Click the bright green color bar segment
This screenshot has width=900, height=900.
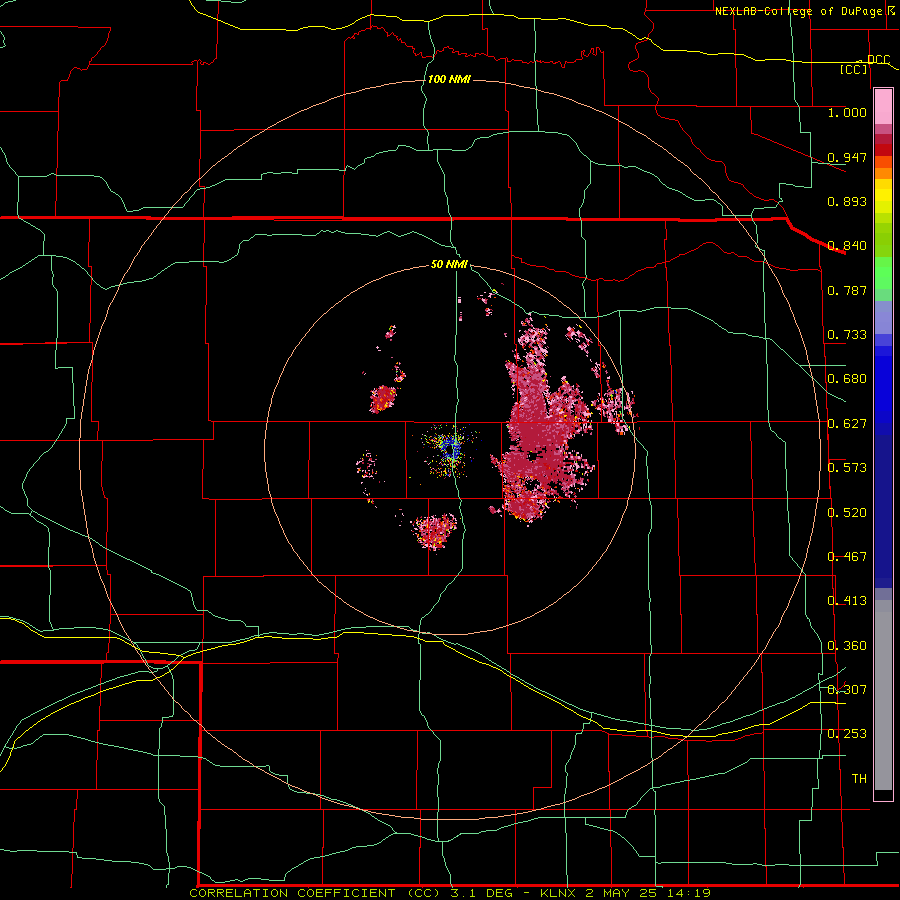coord(883,273)
